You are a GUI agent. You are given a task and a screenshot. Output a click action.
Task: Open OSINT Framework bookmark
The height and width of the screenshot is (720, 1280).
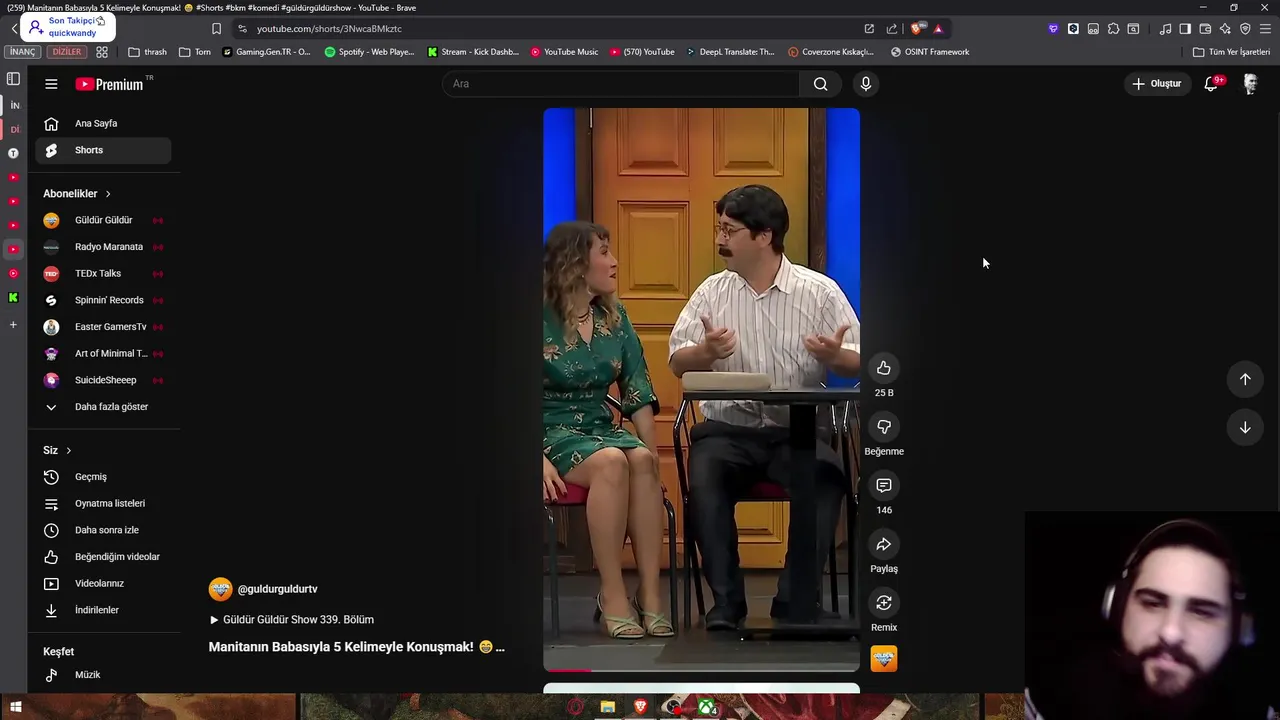point(930,52)
